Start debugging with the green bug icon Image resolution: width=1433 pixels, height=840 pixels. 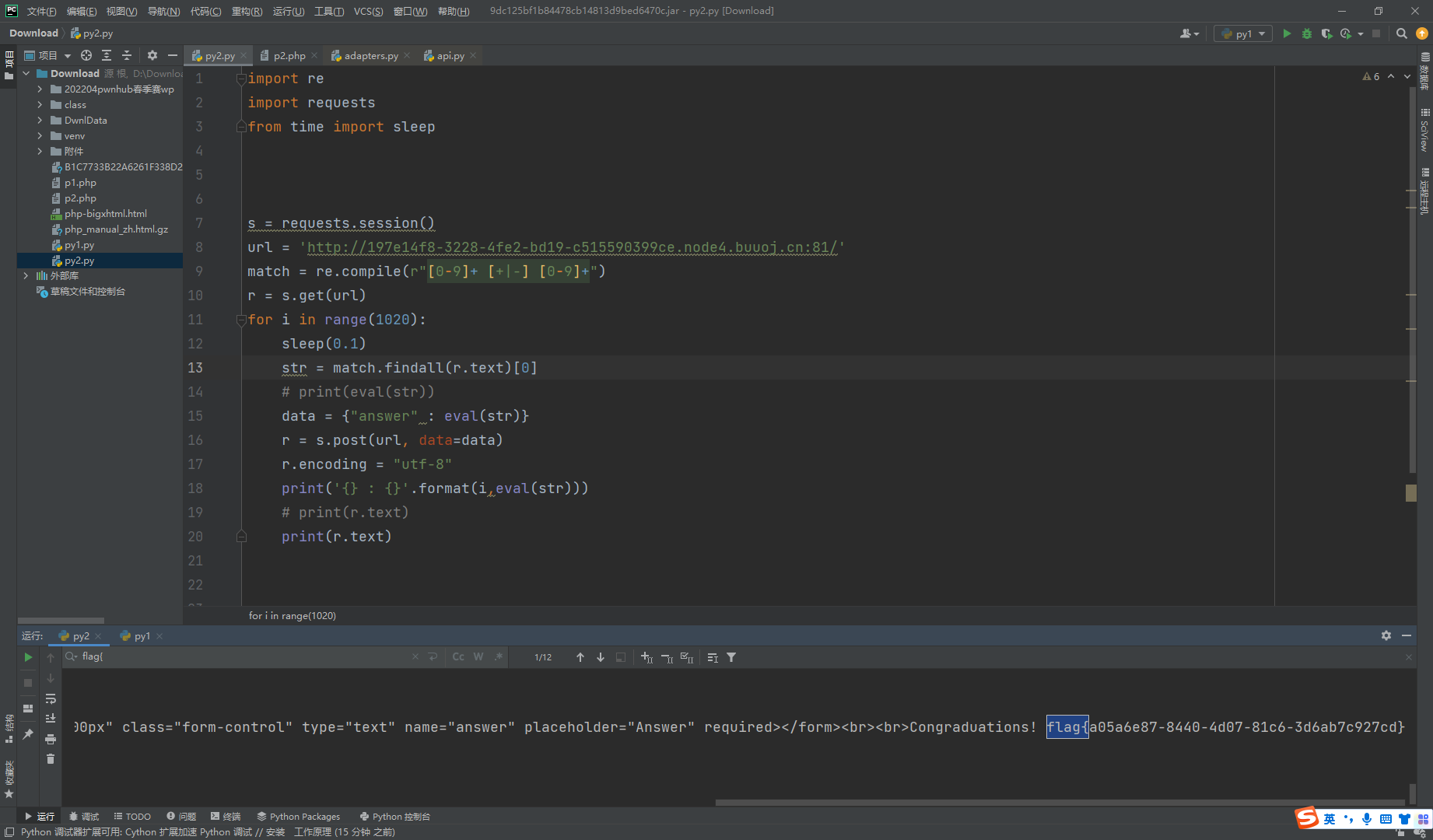(x=1307, y=33)
